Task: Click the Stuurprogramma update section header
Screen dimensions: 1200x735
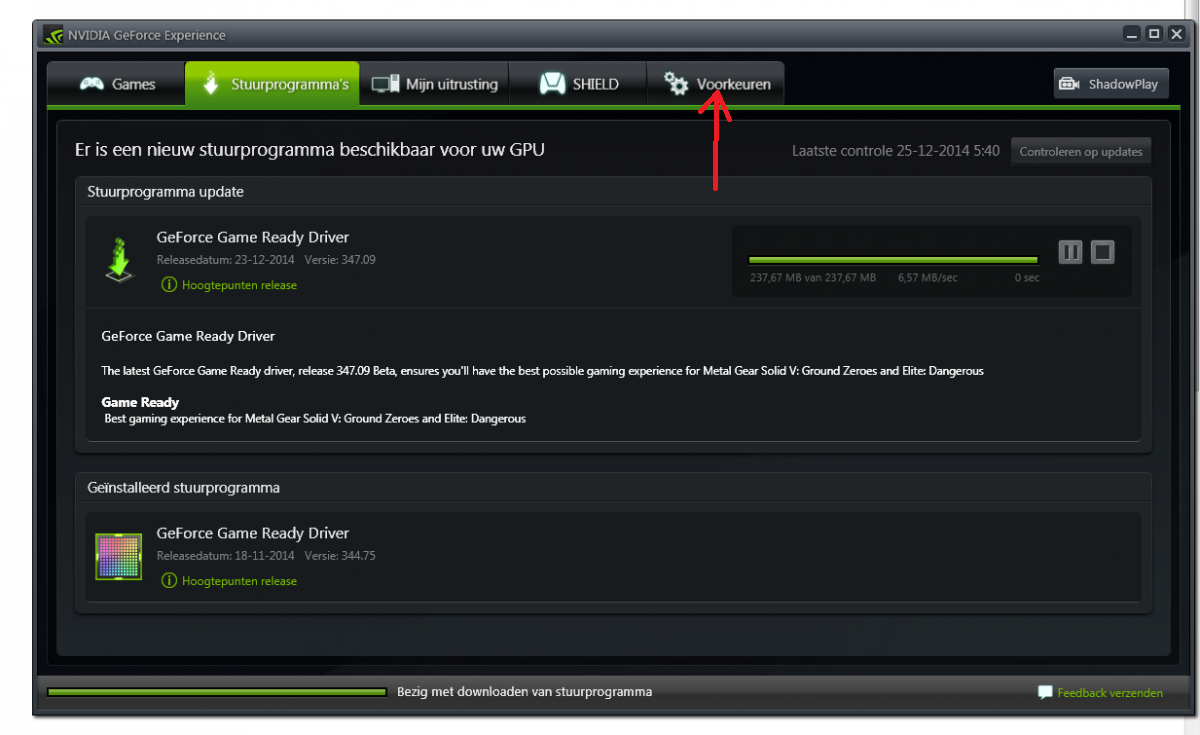Action: [166, 191]
